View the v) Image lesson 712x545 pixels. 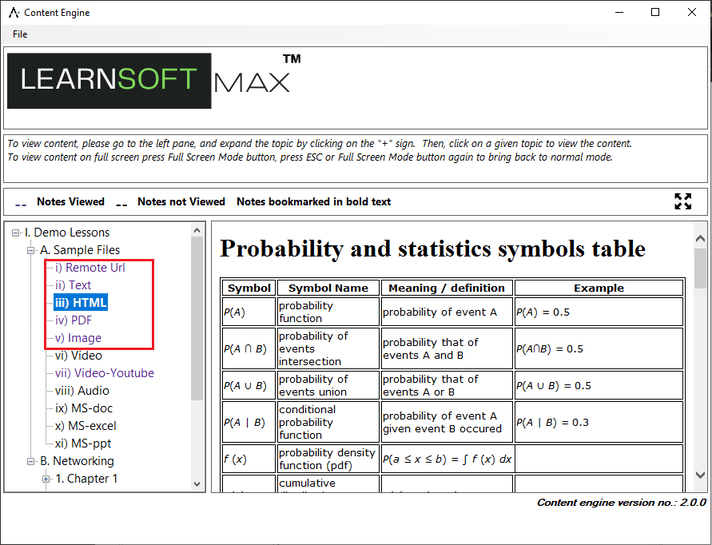[x=78, y=338]
